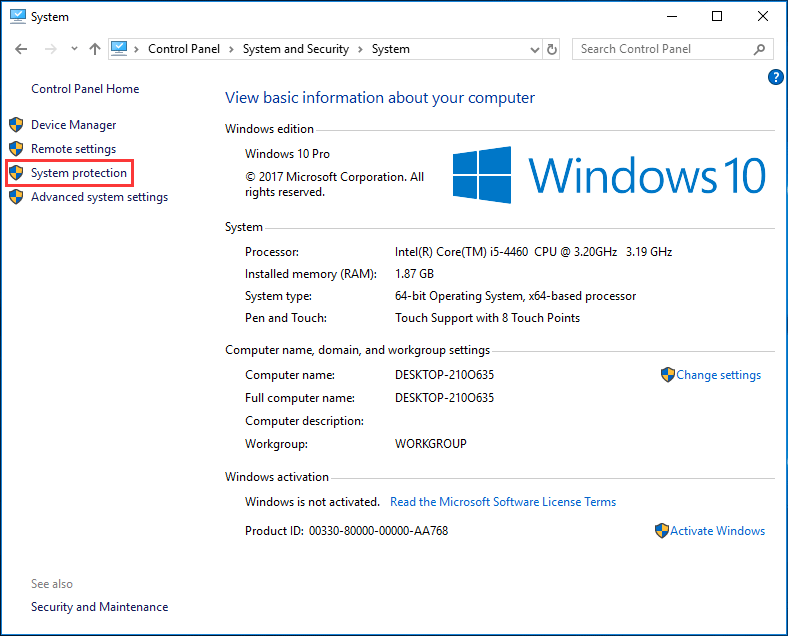The height and width of the screenshot is (636, 788).
Task: Click the shield icon beside Remote settings
Action: pos(16,149)
